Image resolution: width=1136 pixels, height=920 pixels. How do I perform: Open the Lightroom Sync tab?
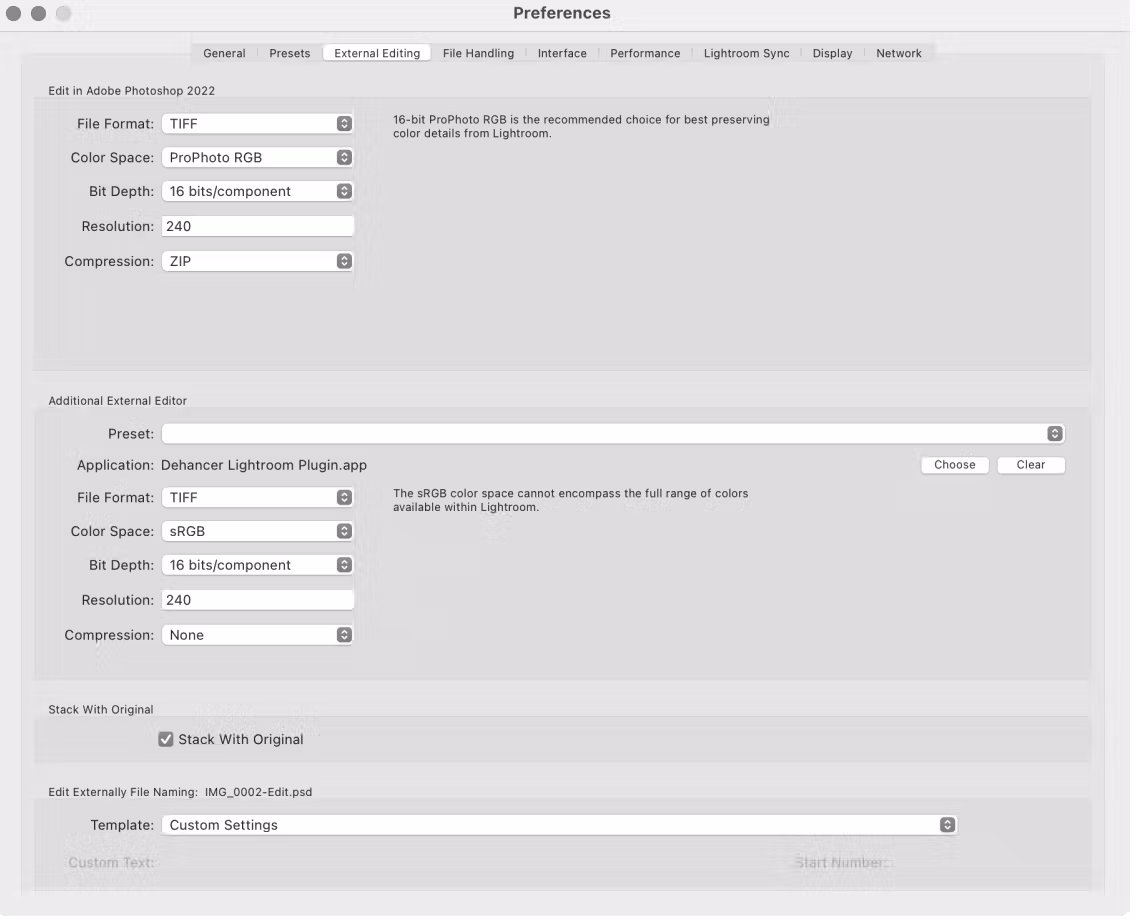click(746, 54)
